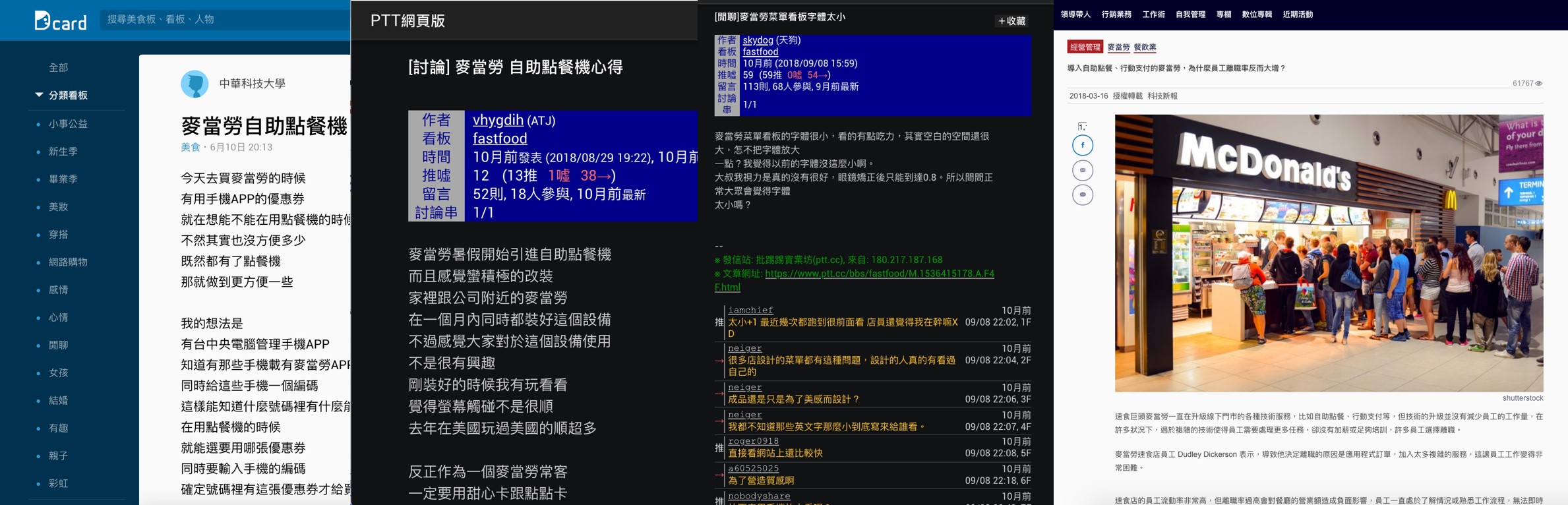Go to the 工作術 nav section

1153,15
